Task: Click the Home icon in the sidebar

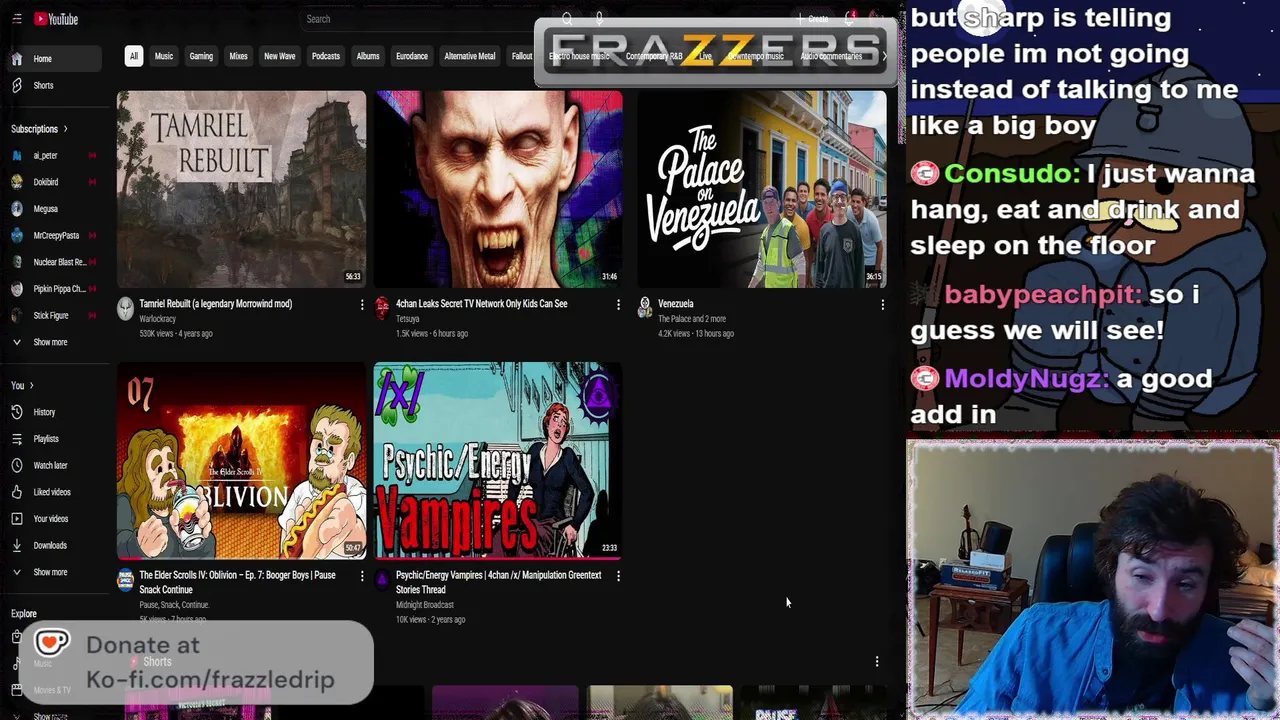Action: 17,59
